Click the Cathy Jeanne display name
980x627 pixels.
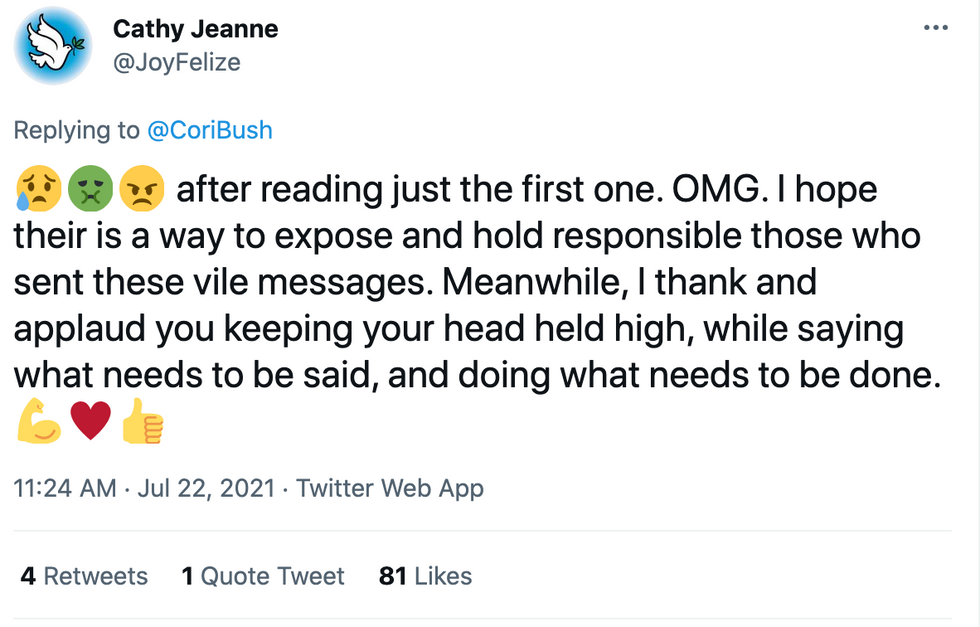click(x=195, y=29)
